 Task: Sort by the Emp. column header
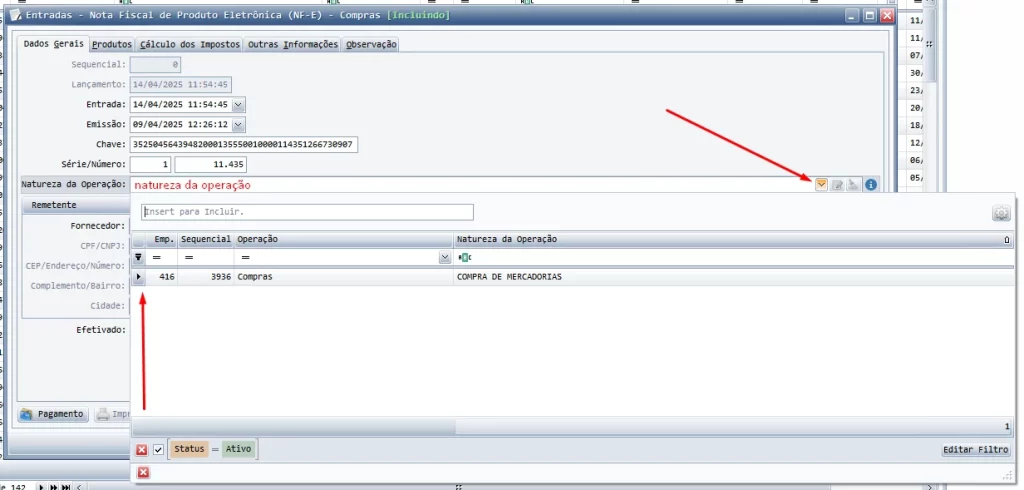[x=161, y=239]
